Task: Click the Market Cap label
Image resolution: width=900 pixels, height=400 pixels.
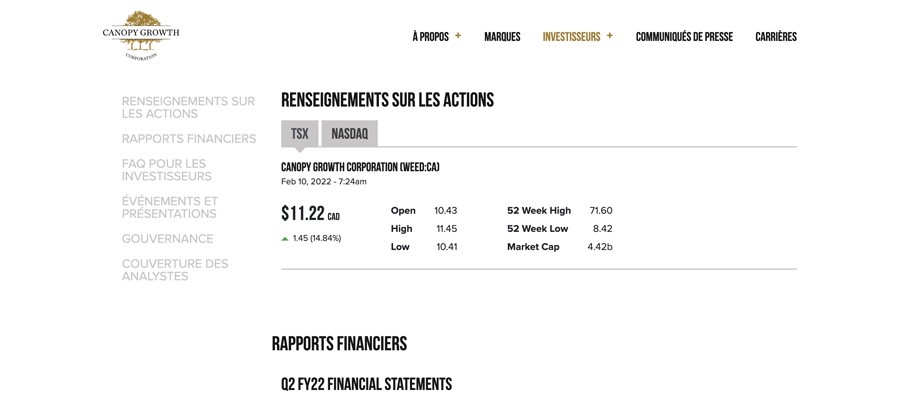Action: click(x=533, y=247)
